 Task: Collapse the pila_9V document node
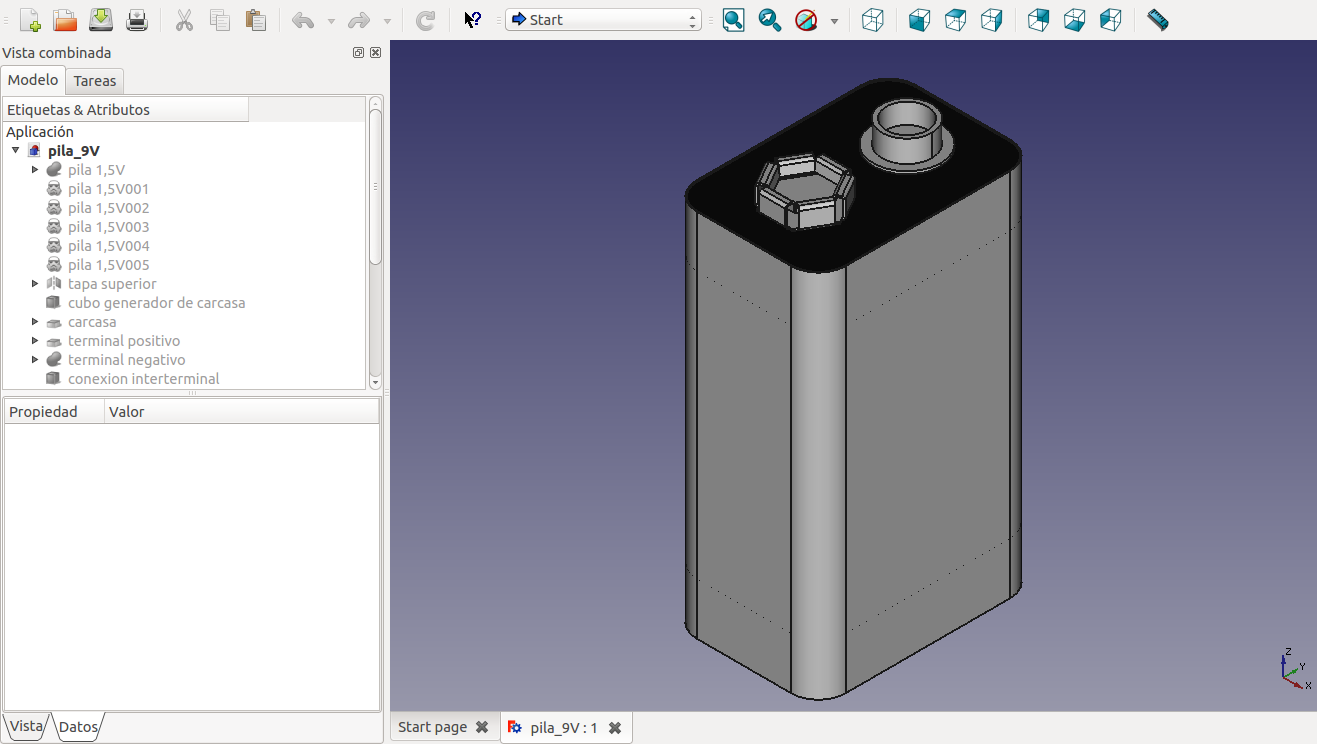coord(16,151)
